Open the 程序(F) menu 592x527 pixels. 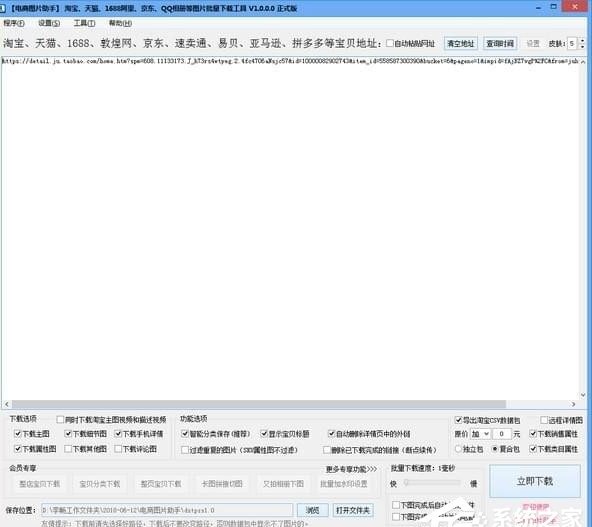14,23
